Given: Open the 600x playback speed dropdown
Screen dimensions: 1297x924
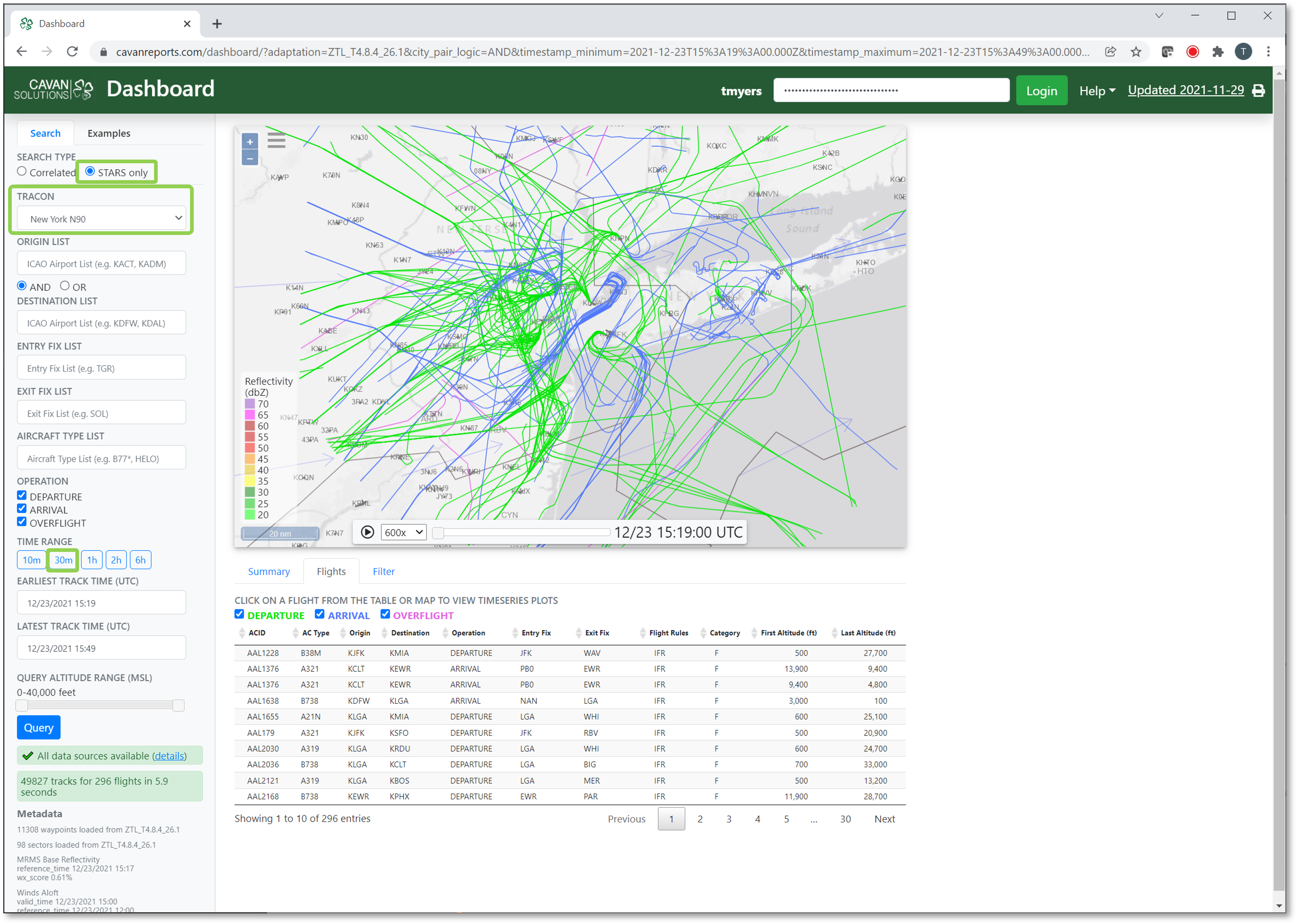Looking at the screenshot, I should pyautogui.click(x=403, y=532).
